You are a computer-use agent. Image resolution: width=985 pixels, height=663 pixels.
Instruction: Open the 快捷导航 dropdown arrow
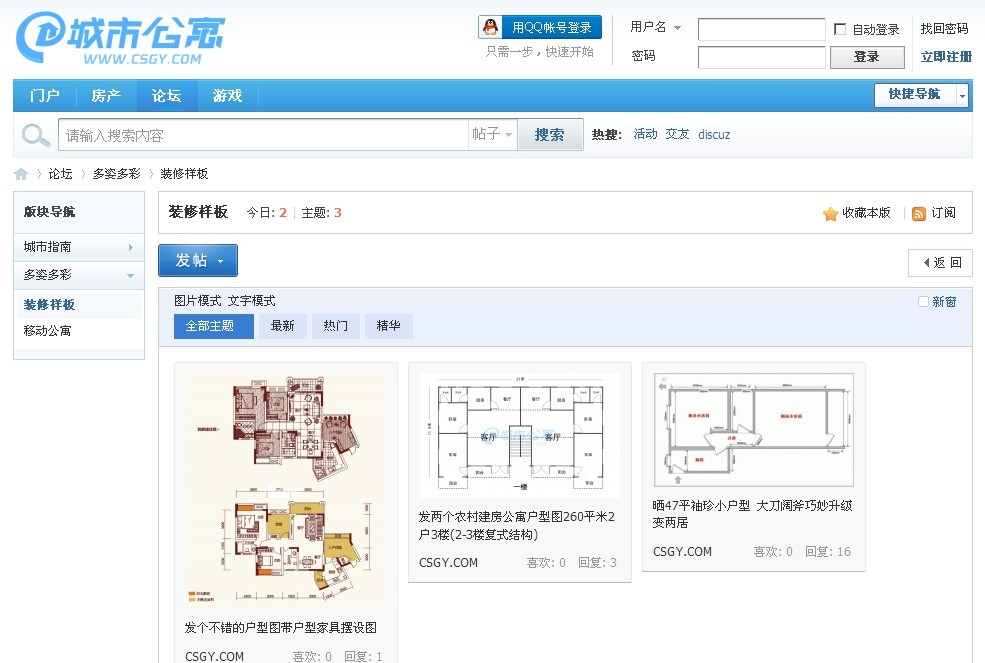click(962, 96)
